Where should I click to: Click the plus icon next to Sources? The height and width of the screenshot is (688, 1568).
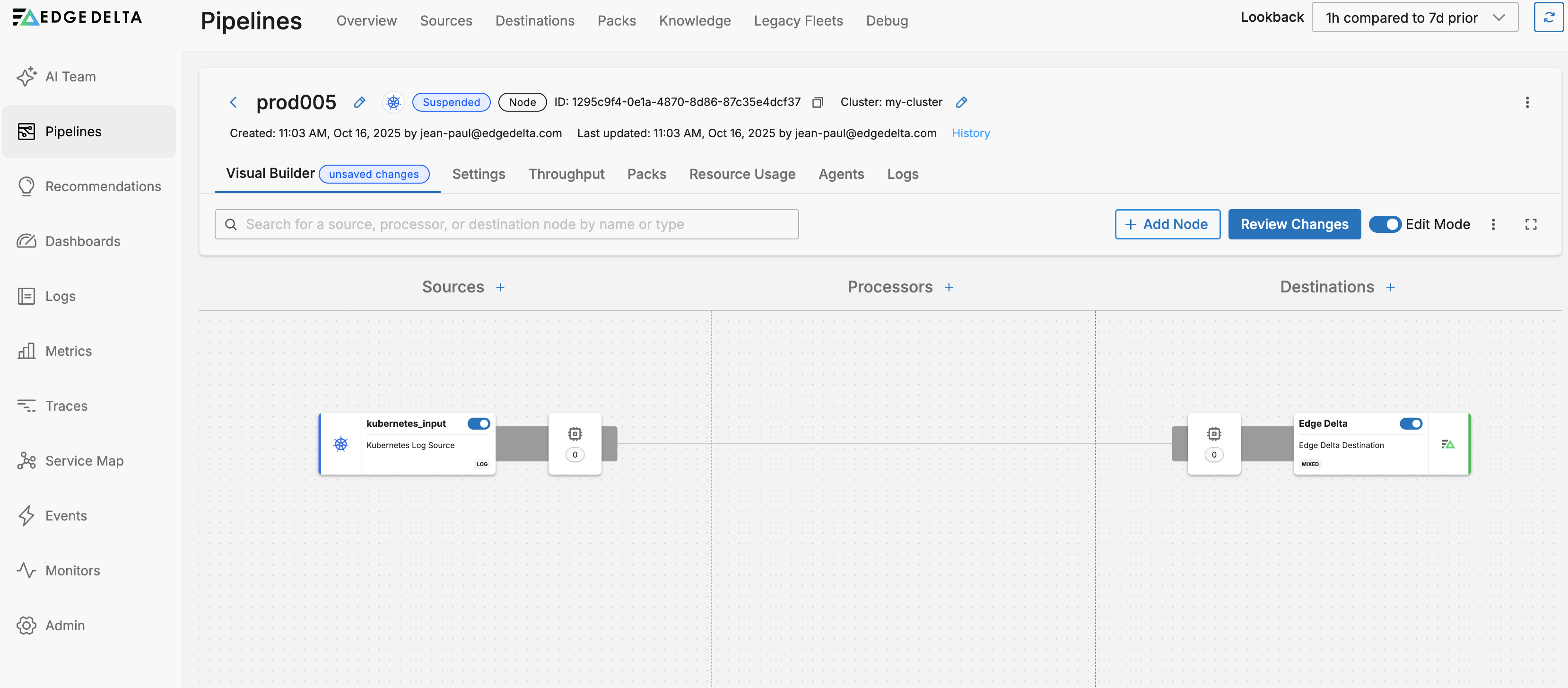(500, 287)
